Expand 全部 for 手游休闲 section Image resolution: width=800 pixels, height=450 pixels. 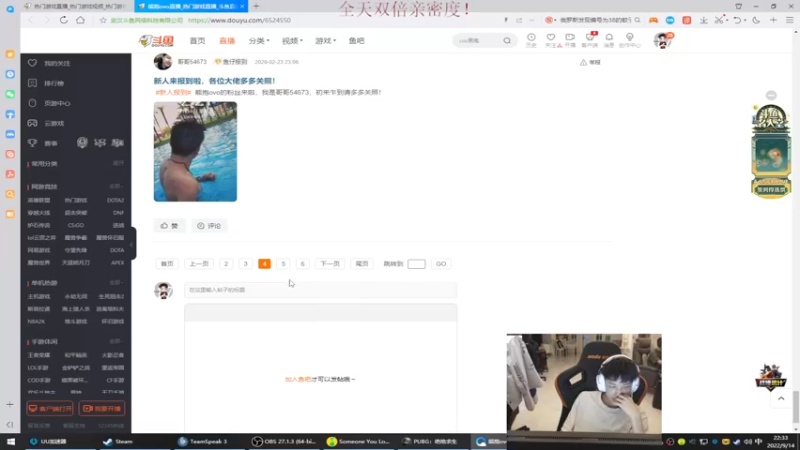pyautogui.click(x=116, y=341)
